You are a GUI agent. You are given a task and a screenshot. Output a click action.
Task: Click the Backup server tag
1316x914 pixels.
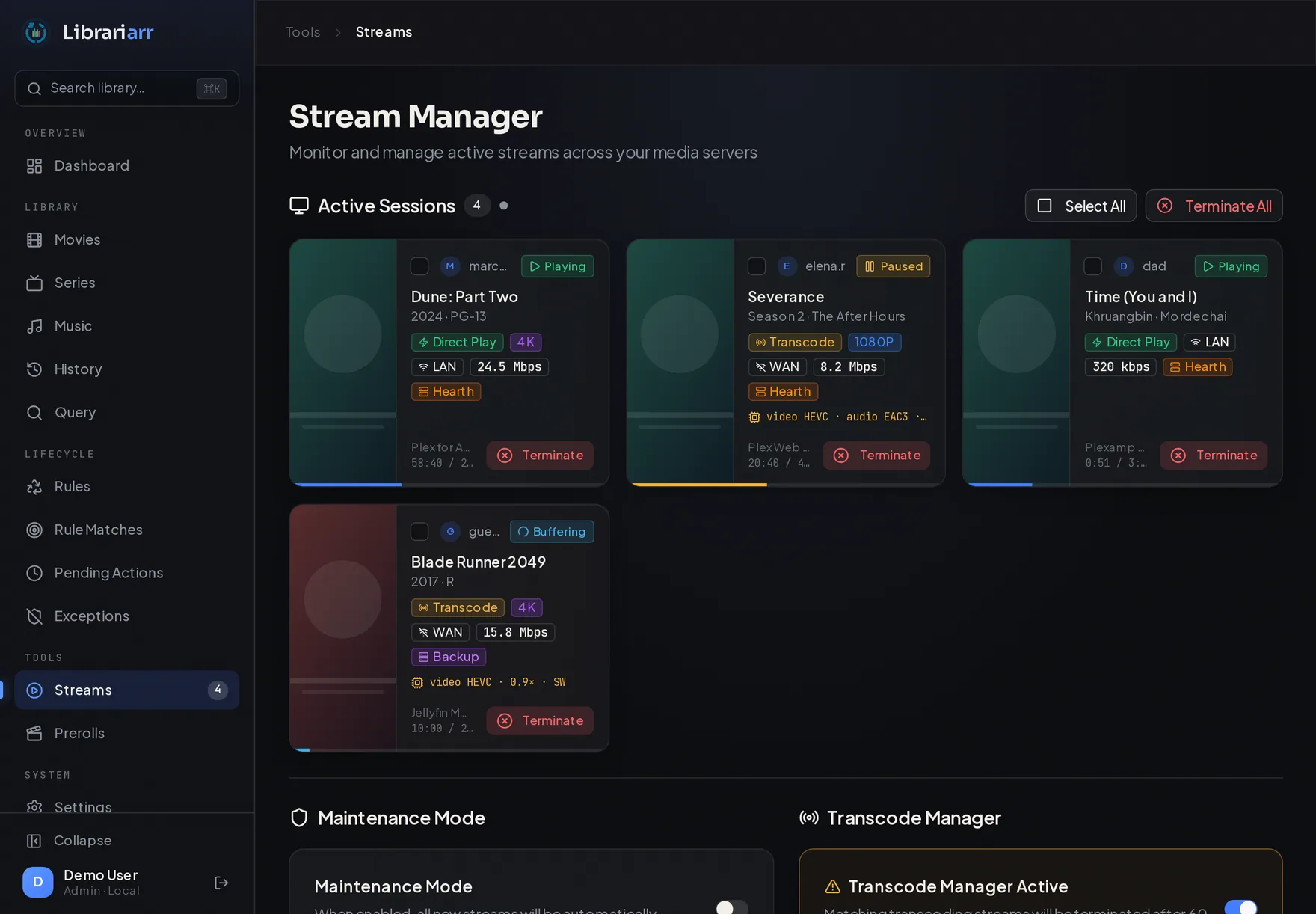[x=449, y=657]
